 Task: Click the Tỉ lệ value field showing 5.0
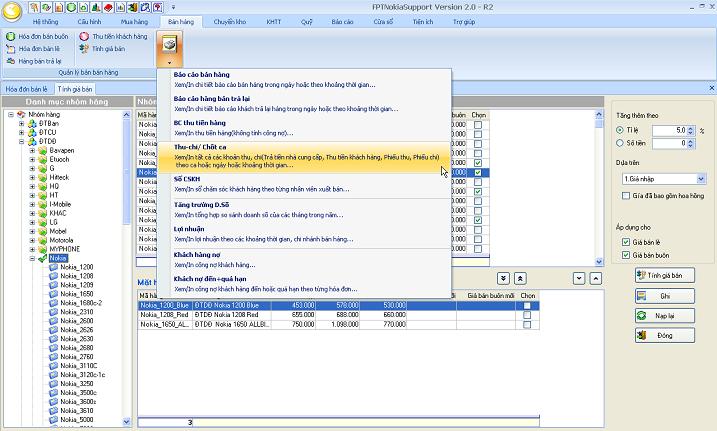[x=669, y=130]
